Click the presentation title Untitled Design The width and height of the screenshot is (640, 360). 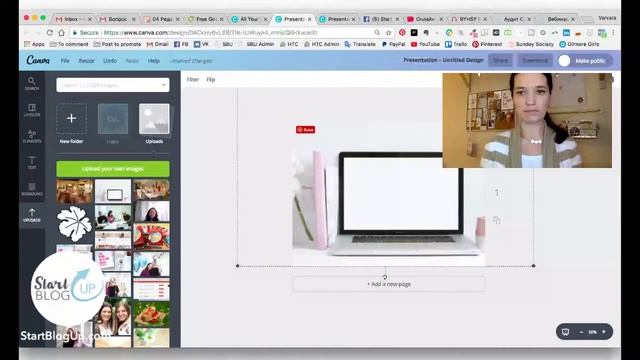coord(443,60)
